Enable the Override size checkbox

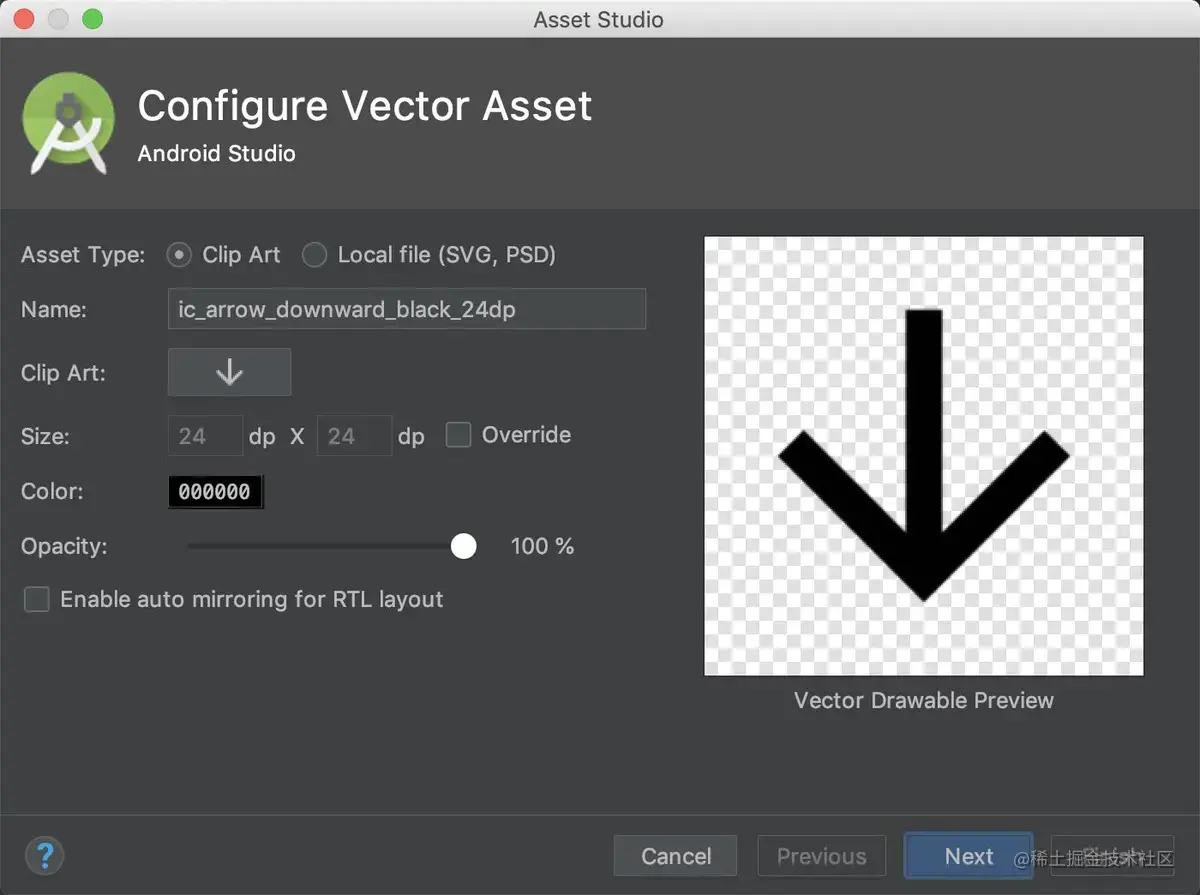(x=458, y=434)
